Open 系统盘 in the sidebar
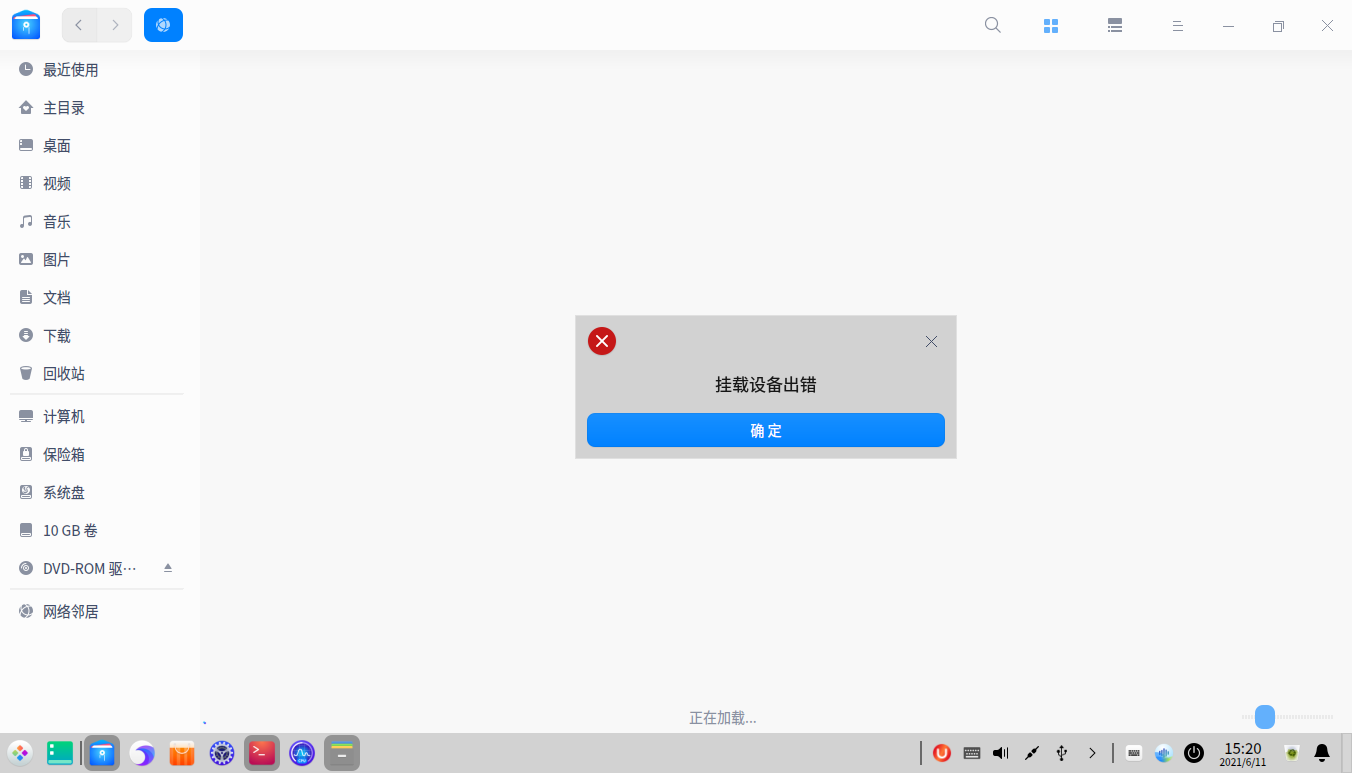1352x773 pixels. pos(100,493)
